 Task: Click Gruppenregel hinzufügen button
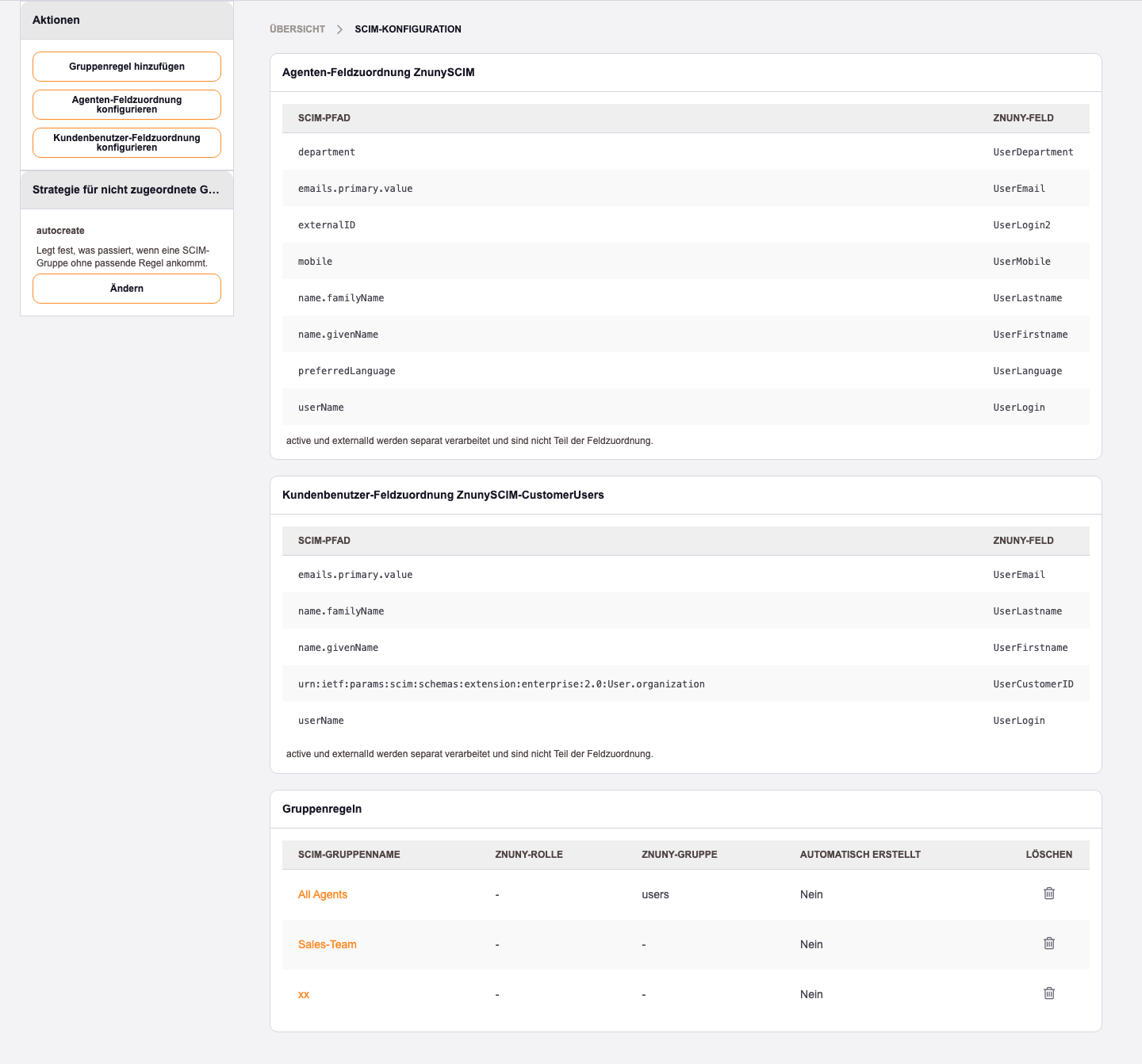click(127, 67)
